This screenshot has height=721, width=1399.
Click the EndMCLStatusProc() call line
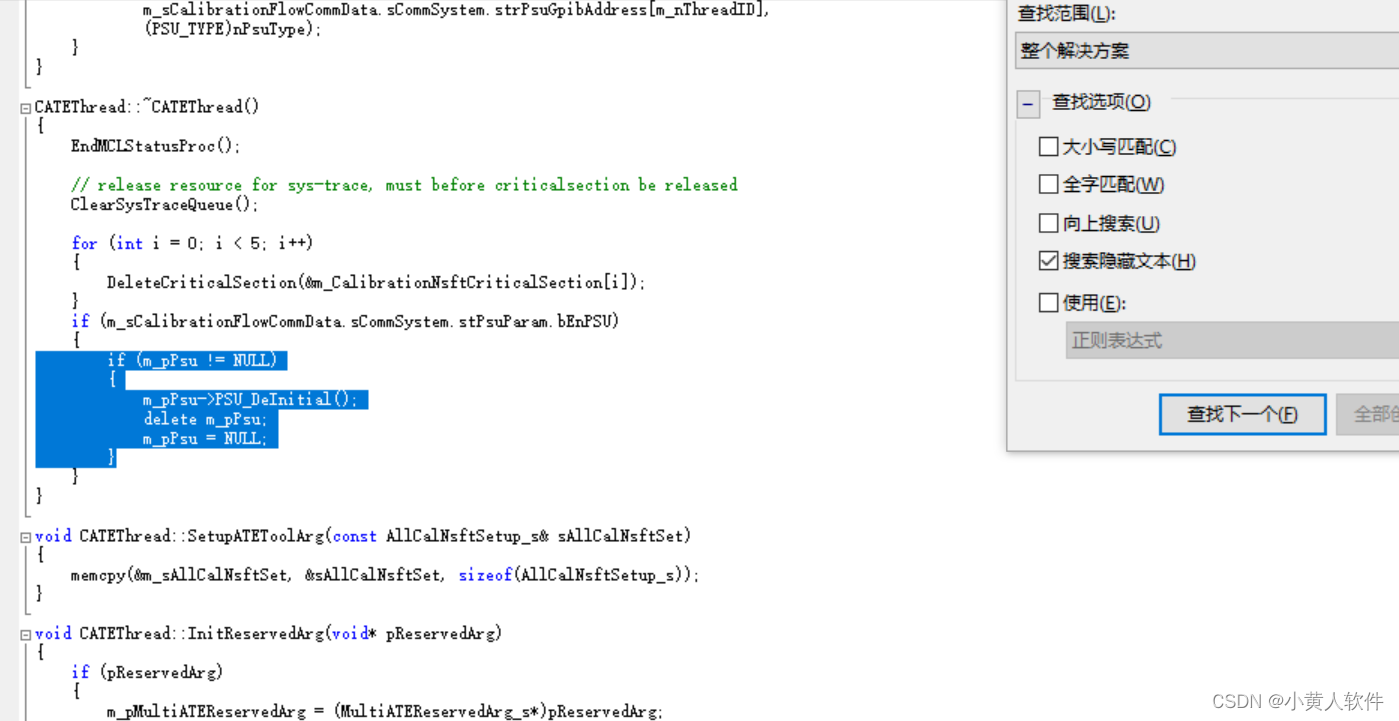156,146
